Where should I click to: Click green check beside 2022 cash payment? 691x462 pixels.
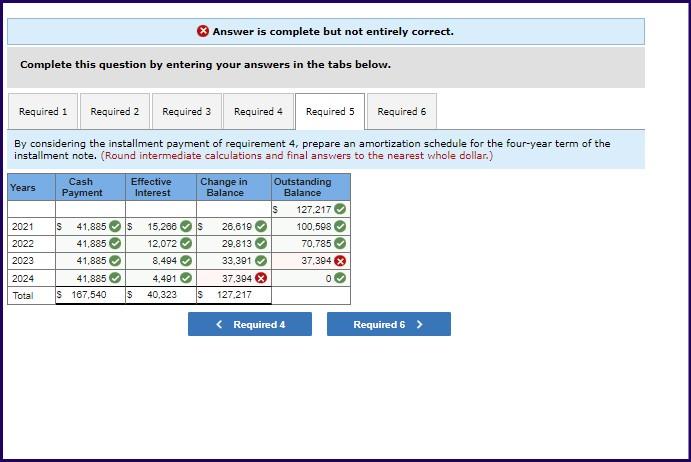115,243
